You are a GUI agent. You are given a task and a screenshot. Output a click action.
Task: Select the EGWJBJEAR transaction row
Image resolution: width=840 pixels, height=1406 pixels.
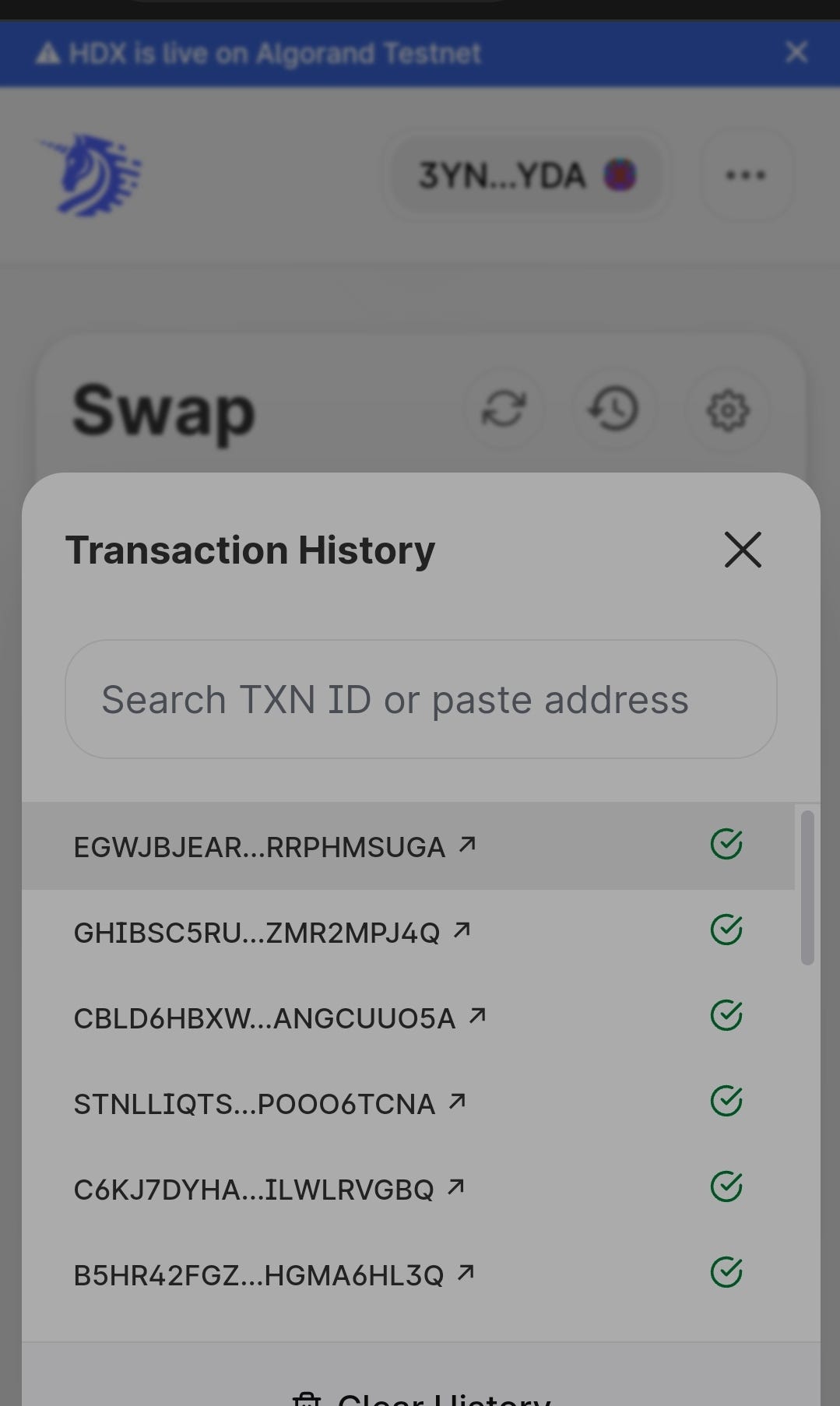tap(257, 846)
